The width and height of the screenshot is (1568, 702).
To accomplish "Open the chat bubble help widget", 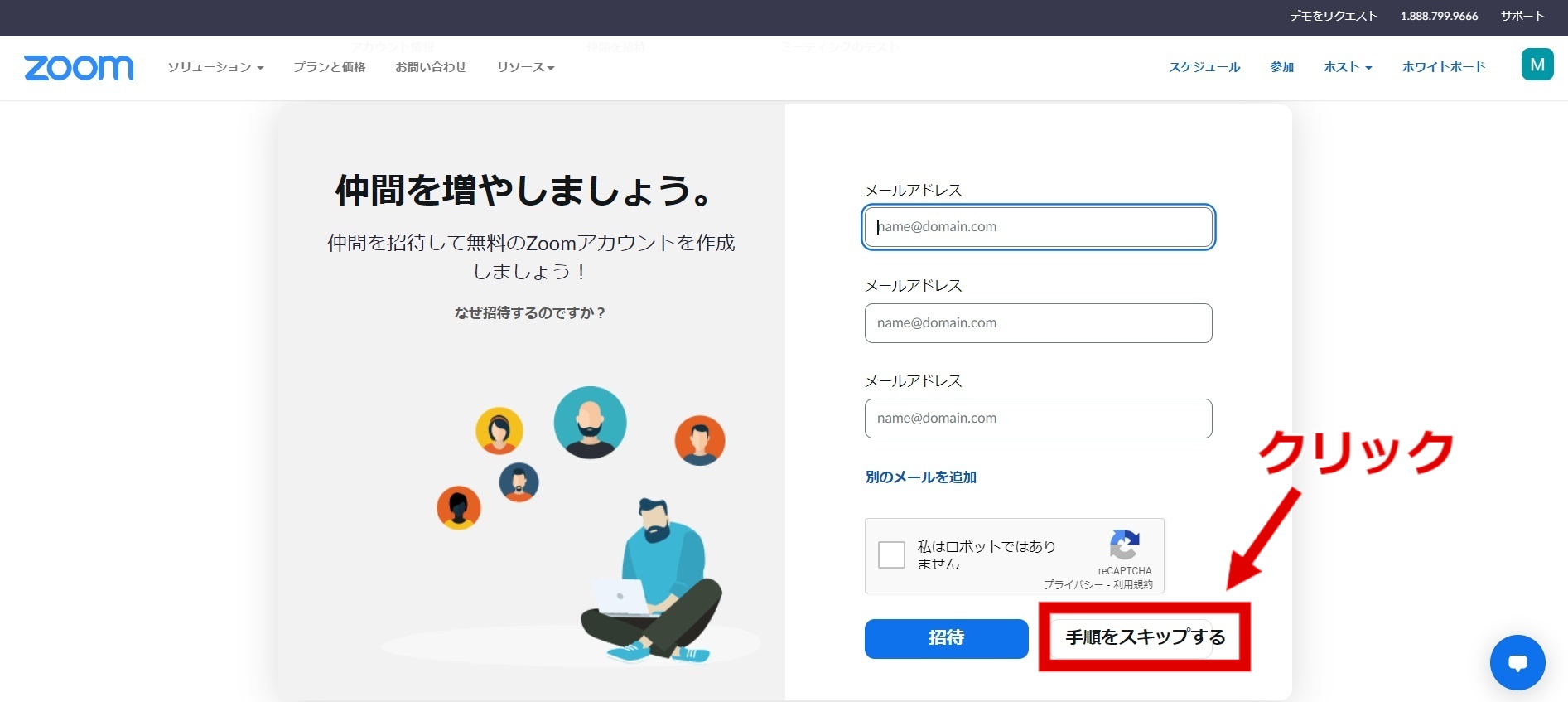I will [x=1517, y=662].
